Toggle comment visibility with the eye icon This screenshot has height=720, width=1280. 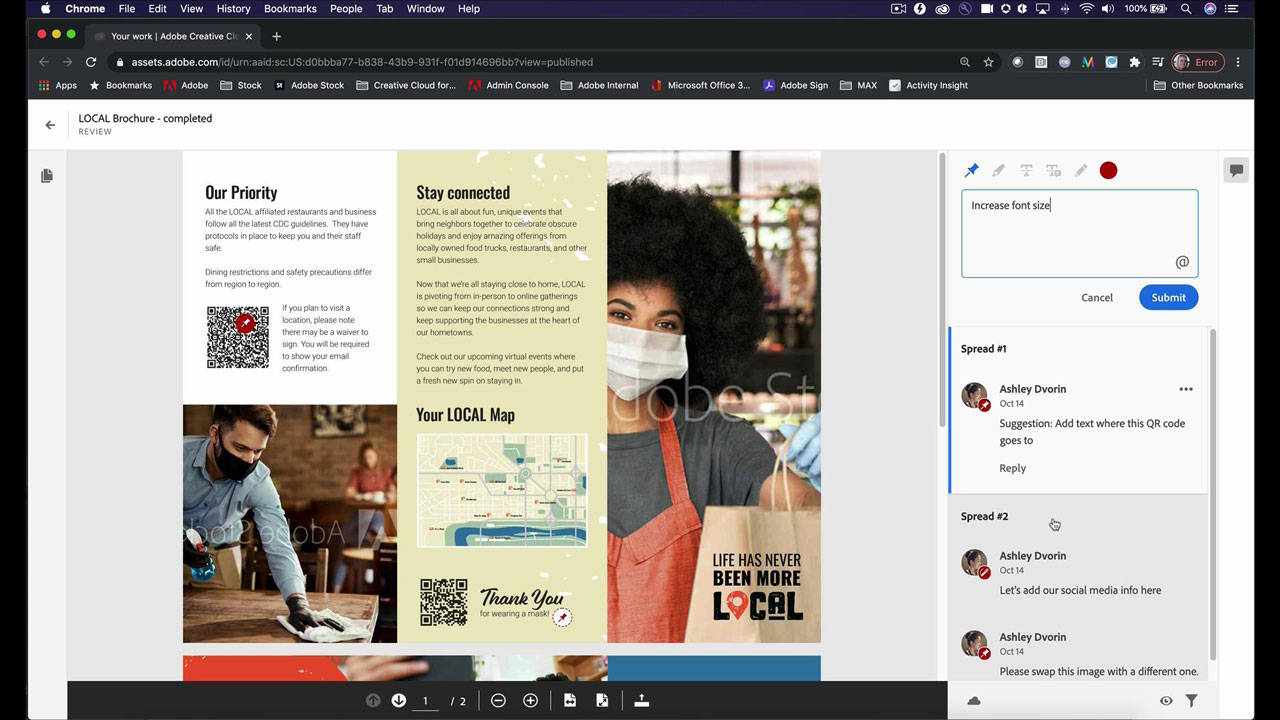[1166, 701]
